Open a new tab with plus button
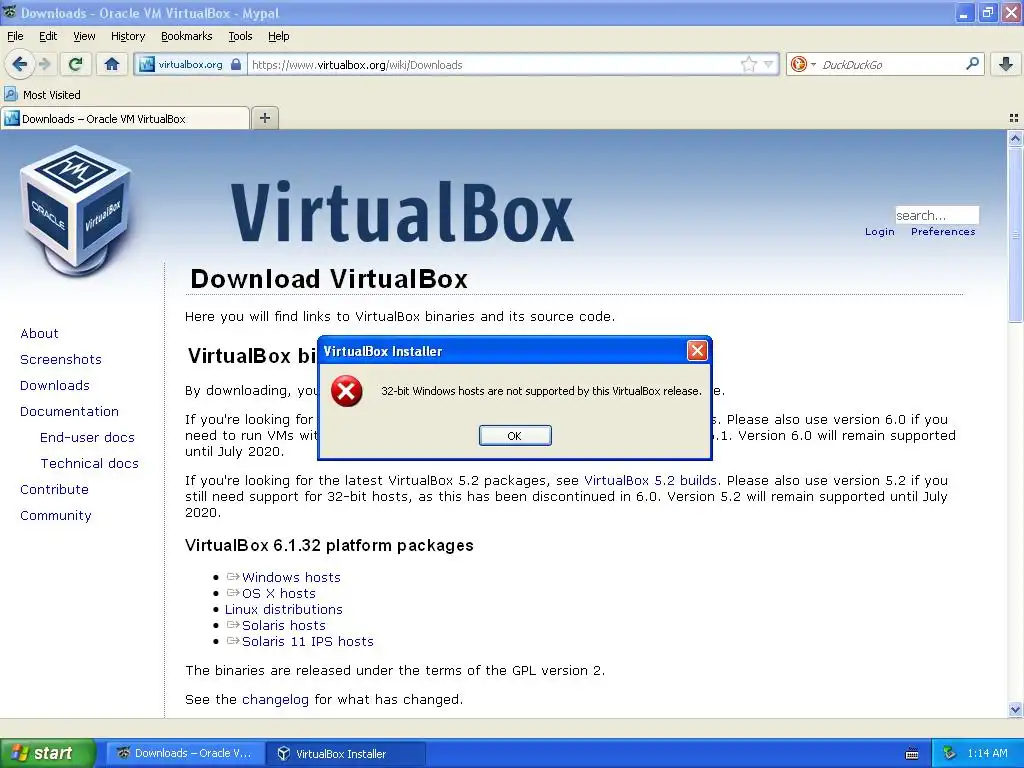The height and width of the screenshot is (768, 1024). [x=264, y=118]
